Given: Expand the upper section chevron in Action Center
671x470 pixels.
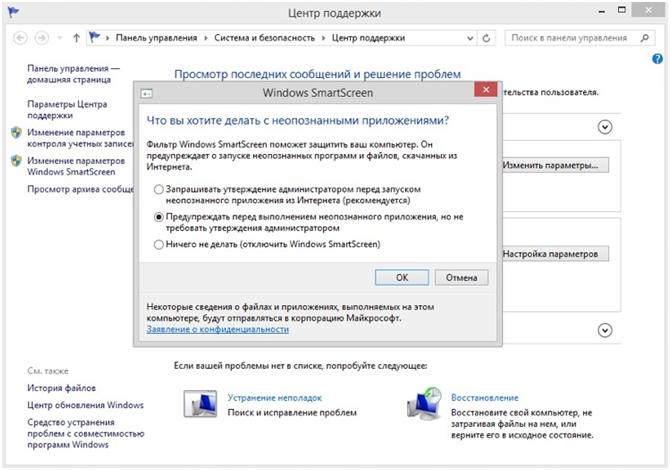Looking at the screenshot, I should (605, 127).
